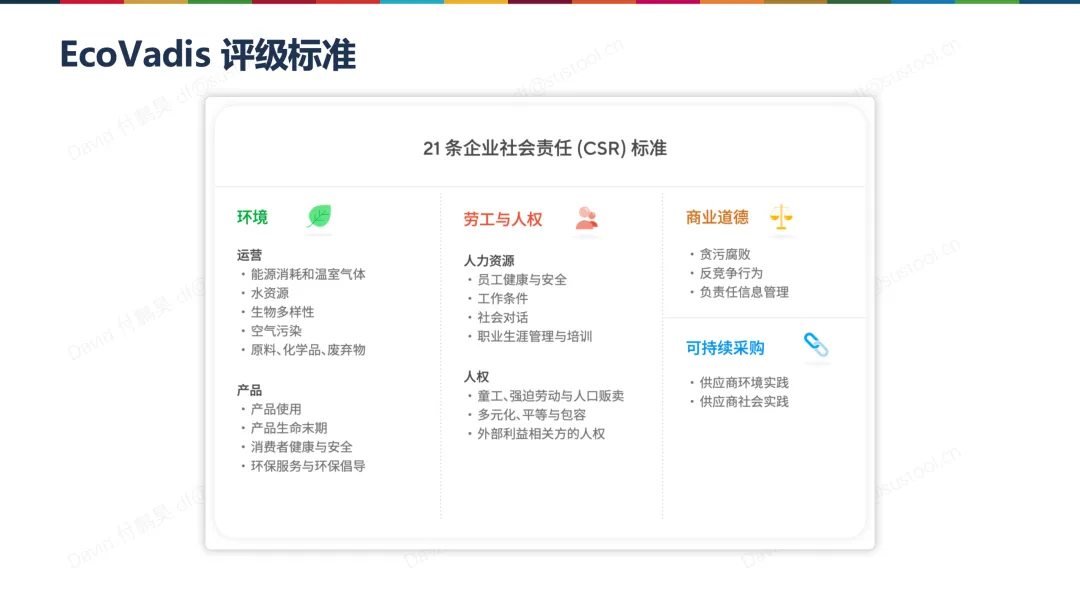Click the item 负责任信息管理
1080x608 pixels.
click(x=745, y=292)
